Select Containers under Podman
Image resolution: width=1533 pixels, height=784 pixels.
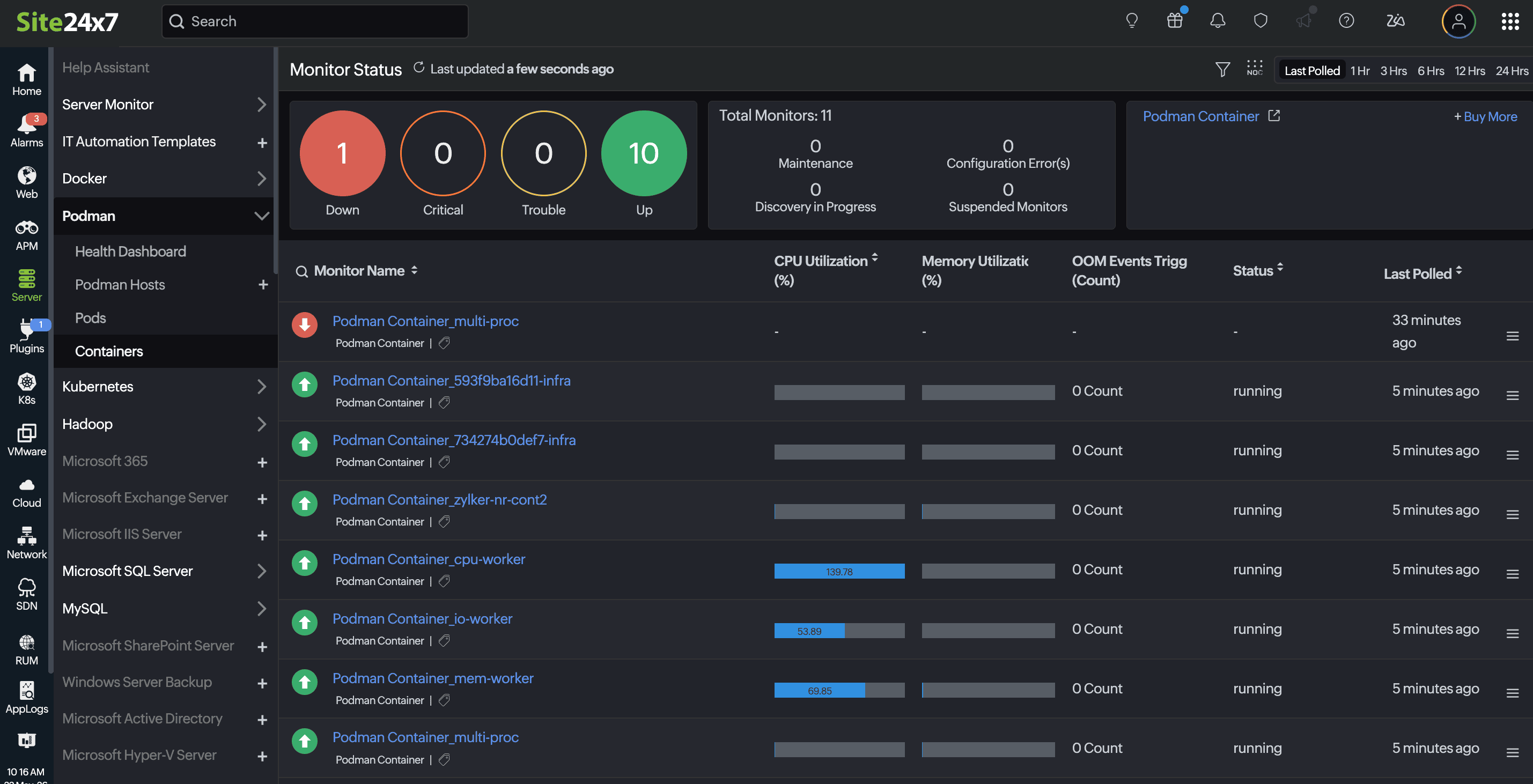pyautogui.click(x=109, y=352)
